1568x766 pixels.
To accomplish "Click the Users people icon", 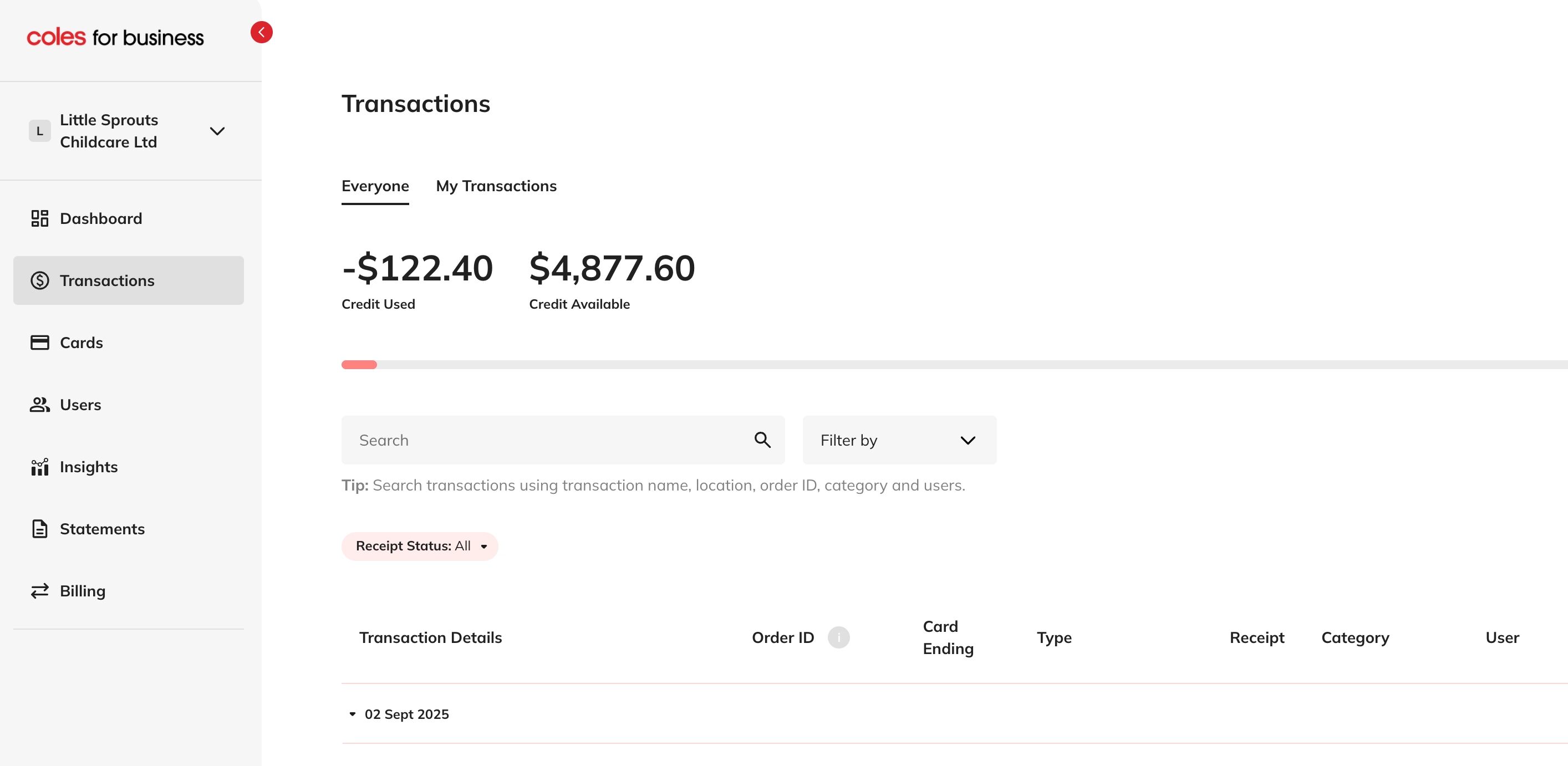I will click(39, 405).
